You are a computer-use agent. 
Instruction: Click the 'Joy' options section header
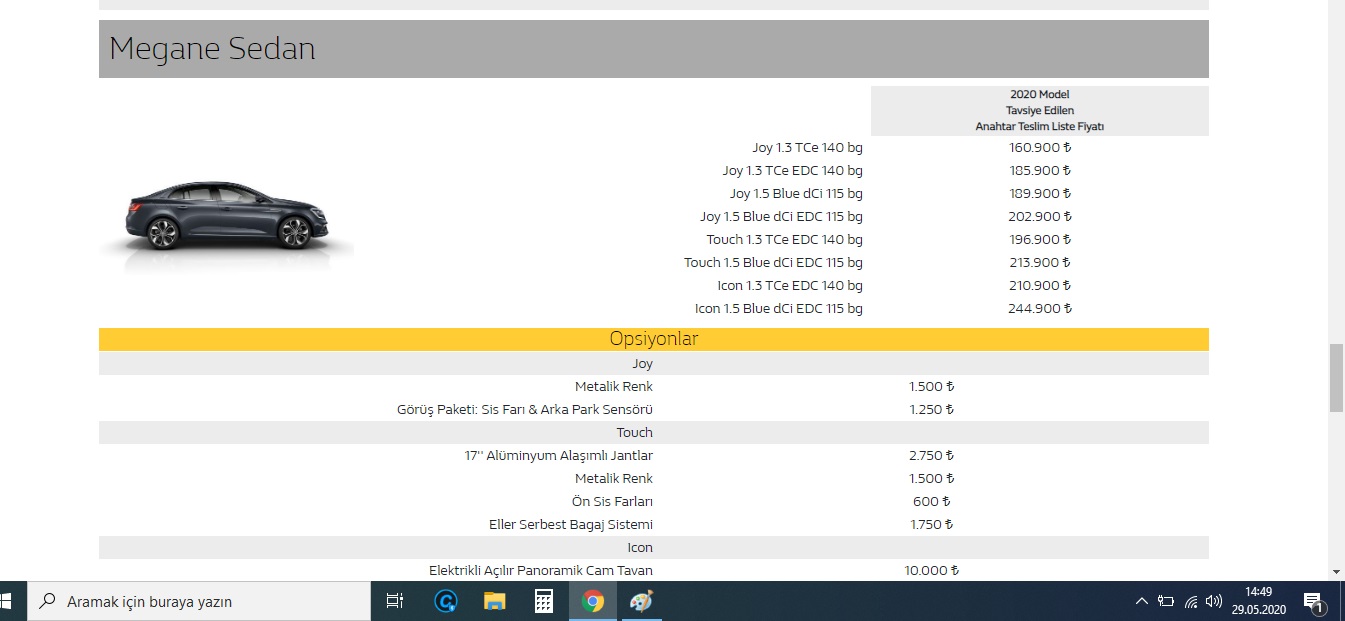click(654, 363)
